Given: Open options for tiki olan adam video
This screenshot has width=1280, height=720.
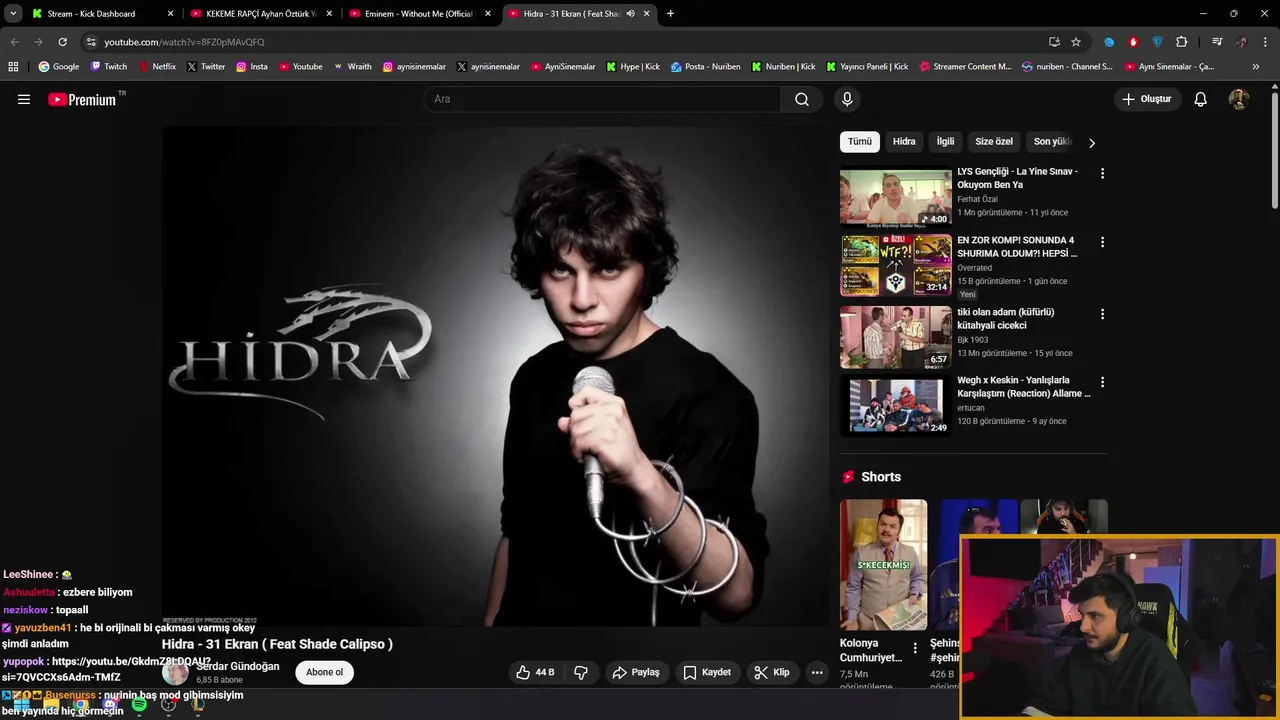Looking at the screenshot, I should coord(1102,313).
